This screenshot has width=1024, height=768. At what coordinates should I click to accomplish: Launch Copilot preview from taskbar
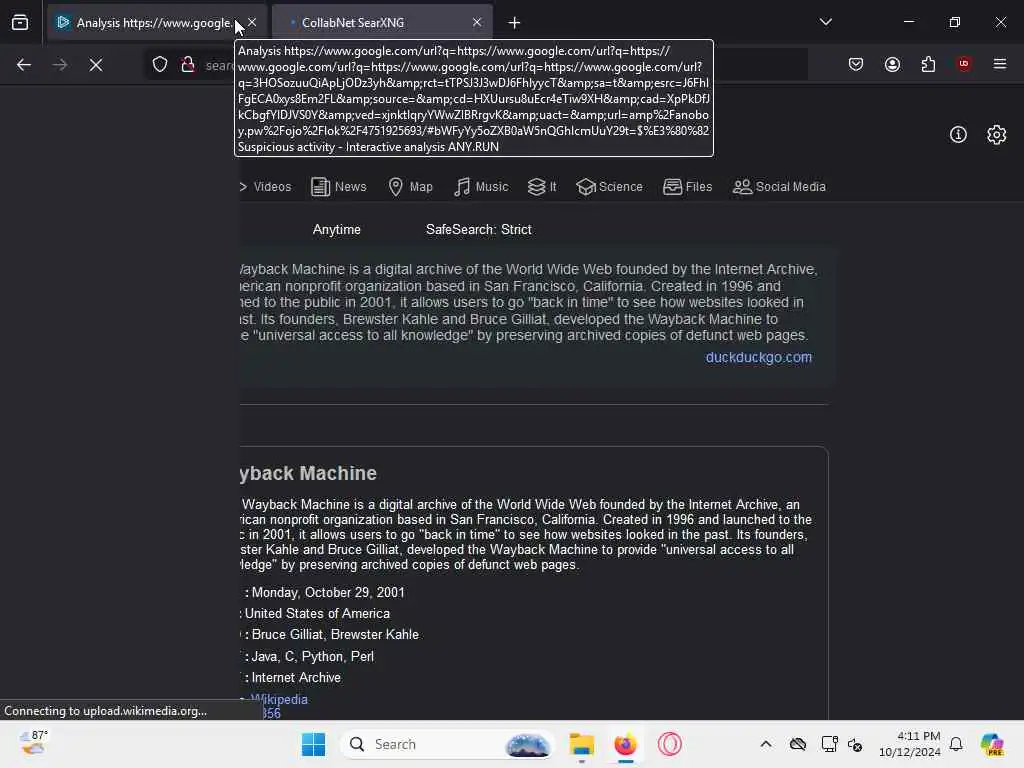tap(992, 744)
